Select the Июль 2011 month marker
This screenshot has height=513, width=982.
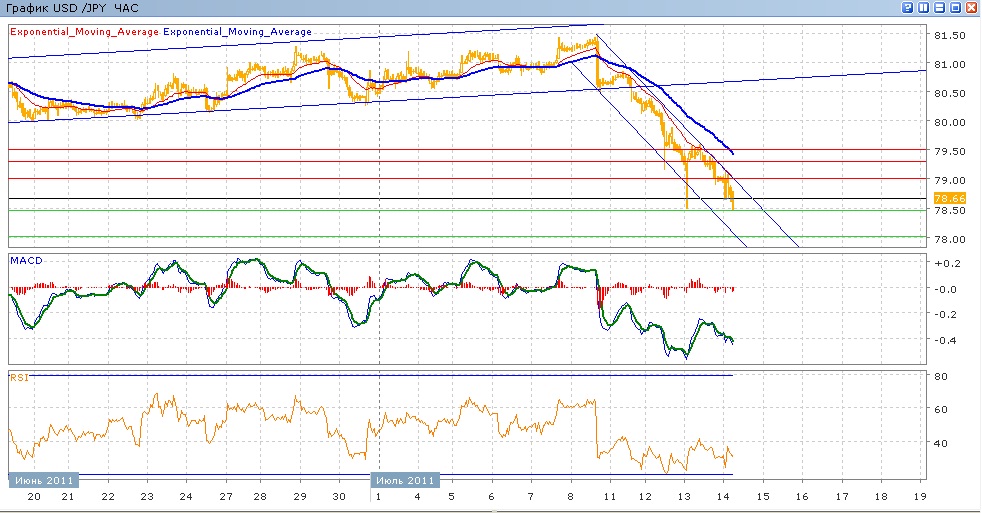[x=405, y=480]
